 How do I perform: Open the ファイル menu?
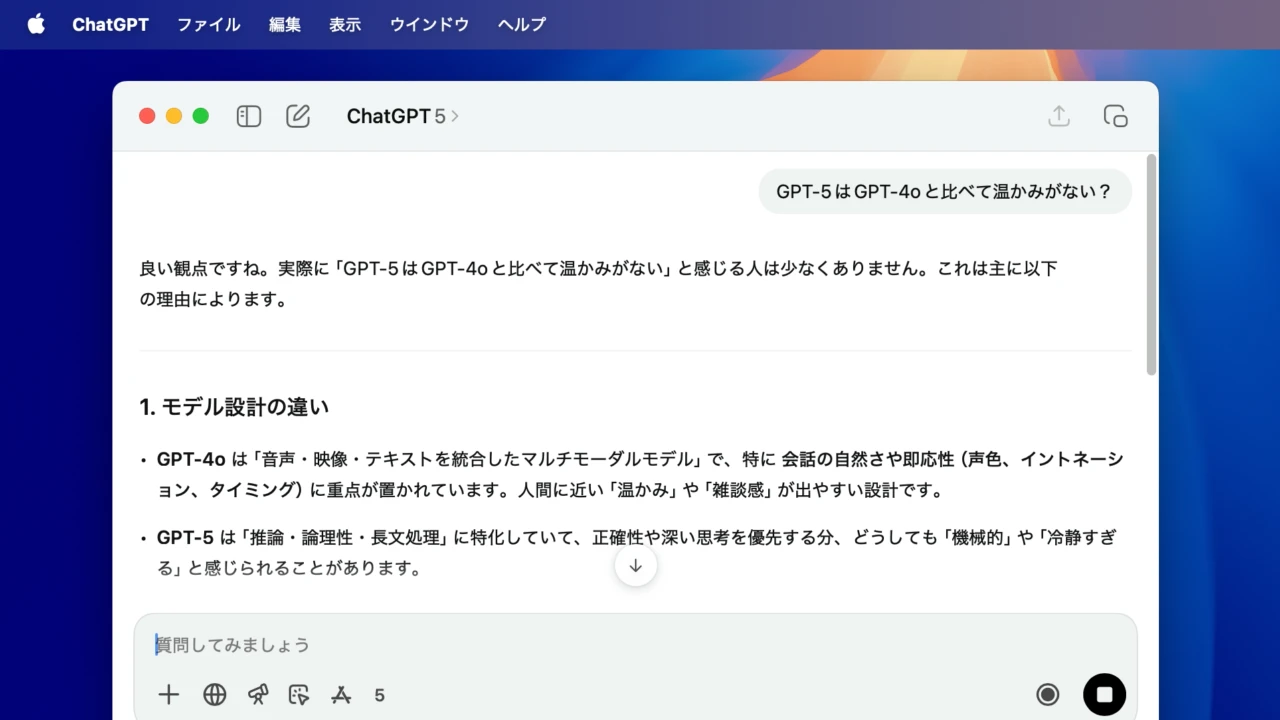coord(208,25)
